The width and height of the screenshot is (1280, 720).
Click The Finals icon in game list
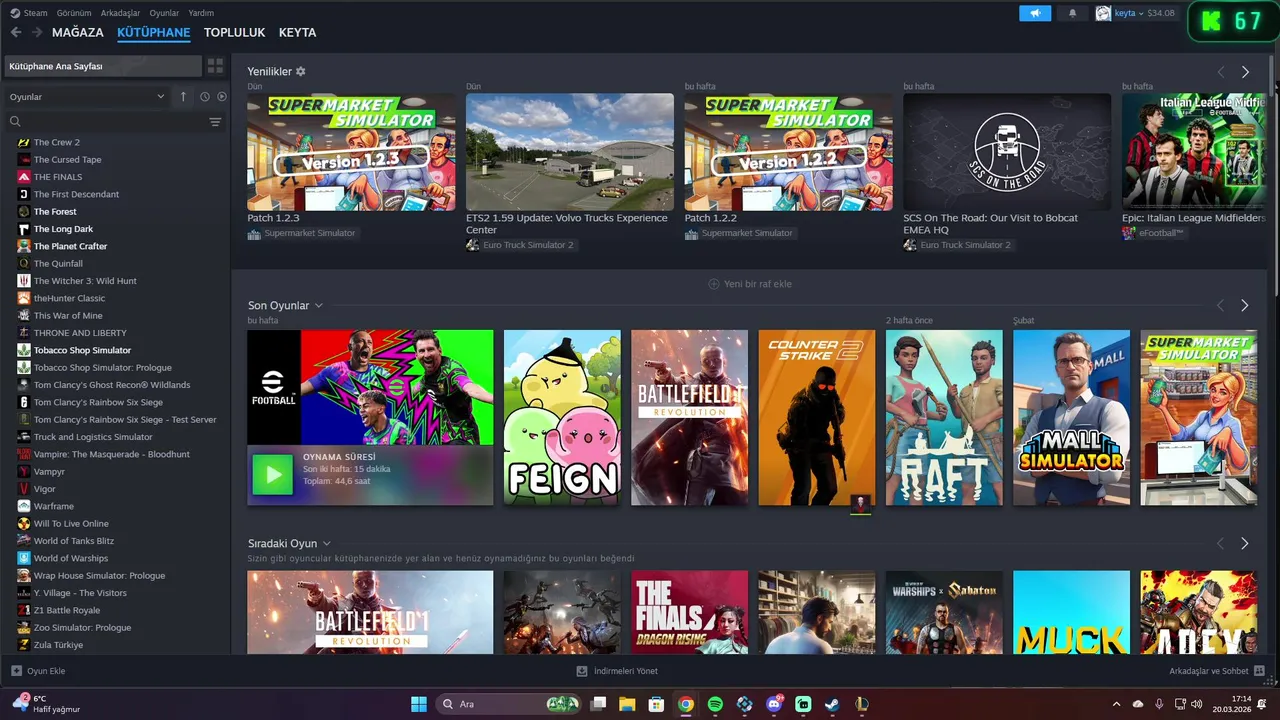(24, 177)
